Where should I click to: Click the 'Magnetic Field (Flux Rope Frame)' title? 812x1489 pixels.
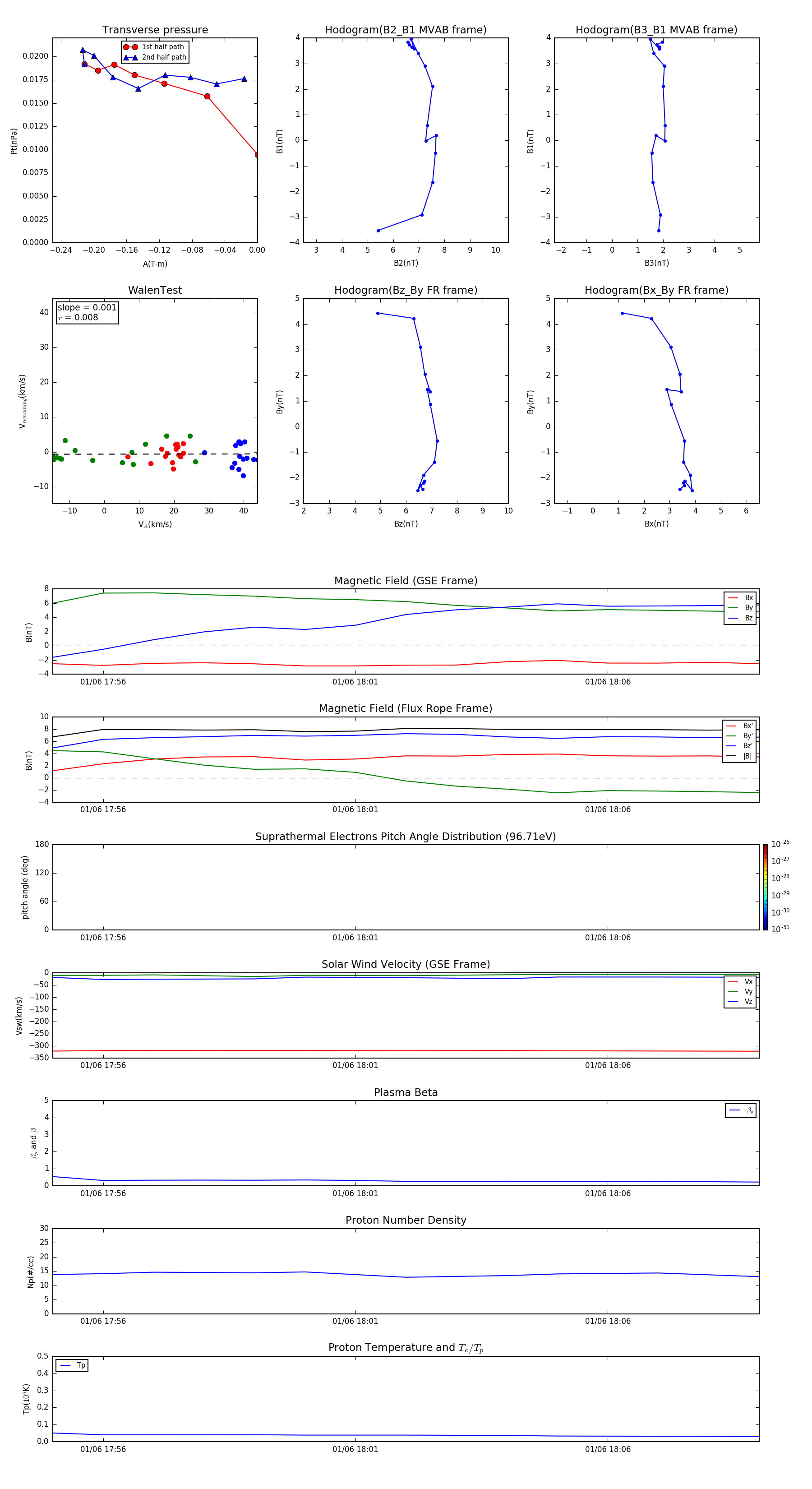coord(406,709)
